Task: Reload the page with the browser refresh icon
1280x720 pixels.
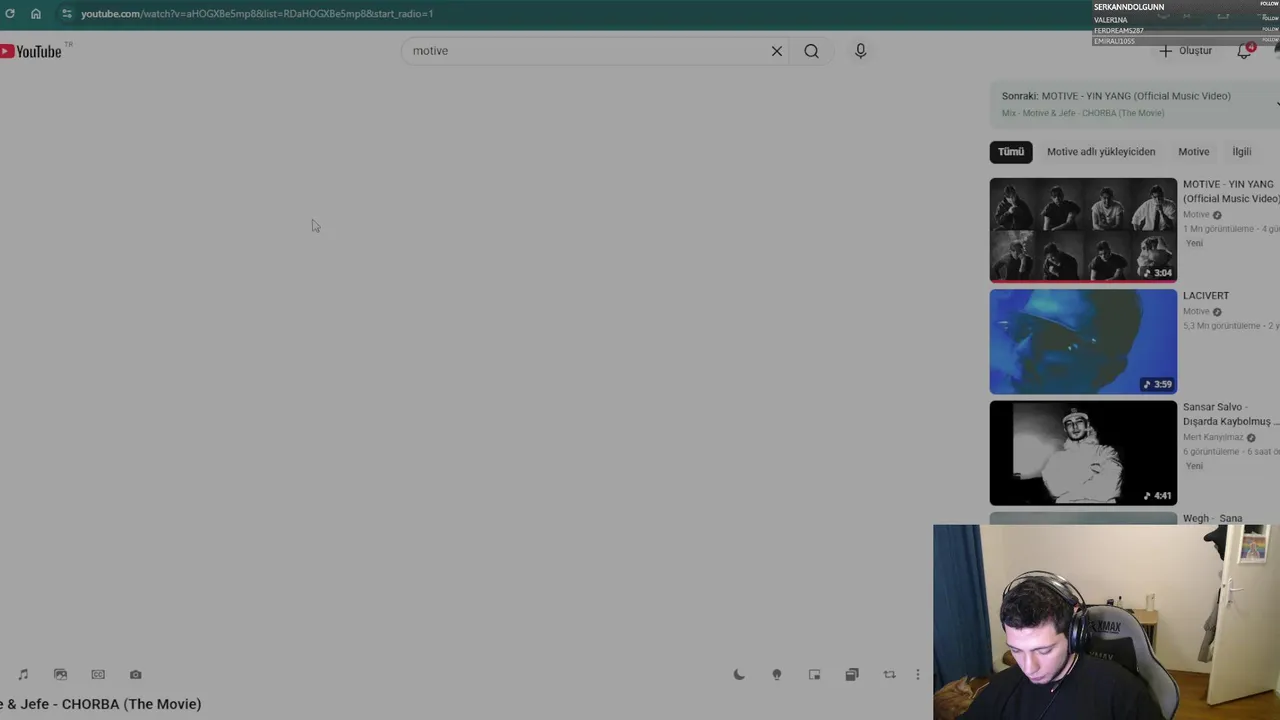Action: [x=10, y=14]
